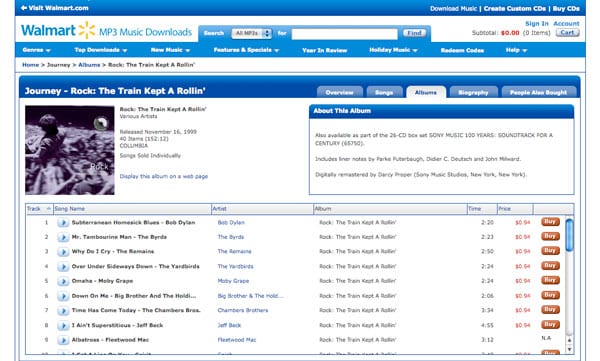Expand the Help menu
Image resolution: width=600 pixels, height=361 pixels.
516,50
